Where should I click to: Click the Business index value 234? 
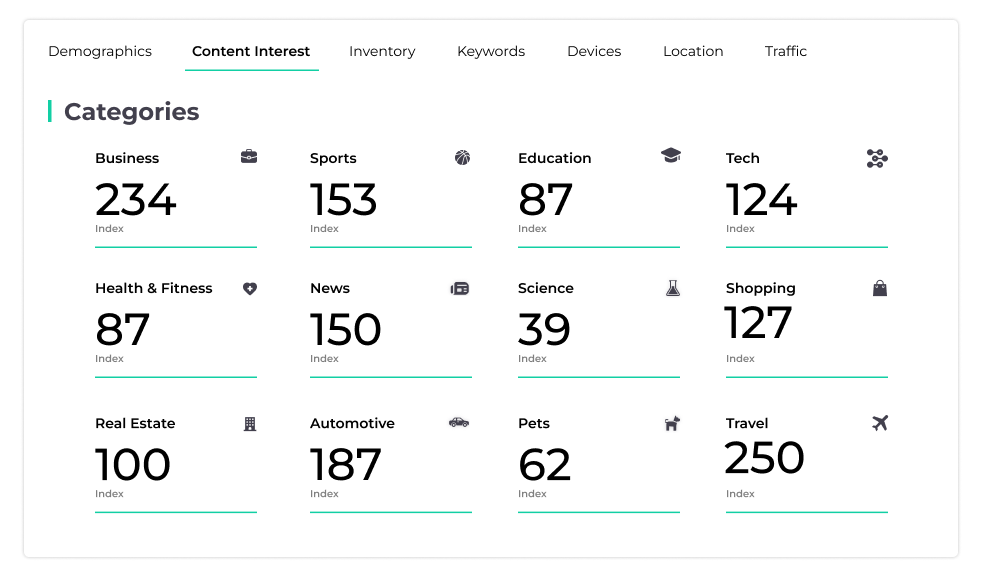pyautogui.click(x=135, y=200)
